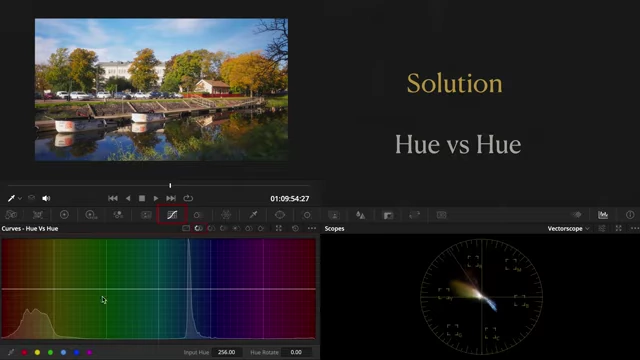Click the Input Hue value field

(x=227, y=352)
